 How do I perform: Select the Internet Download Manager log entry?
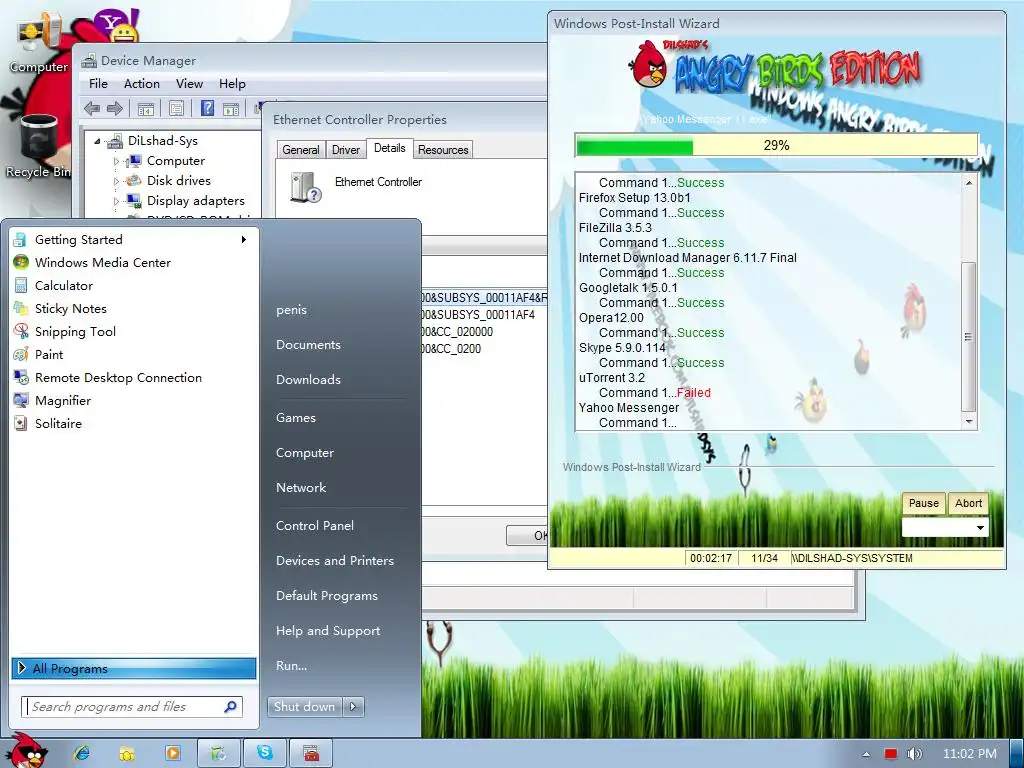[687, 257]
